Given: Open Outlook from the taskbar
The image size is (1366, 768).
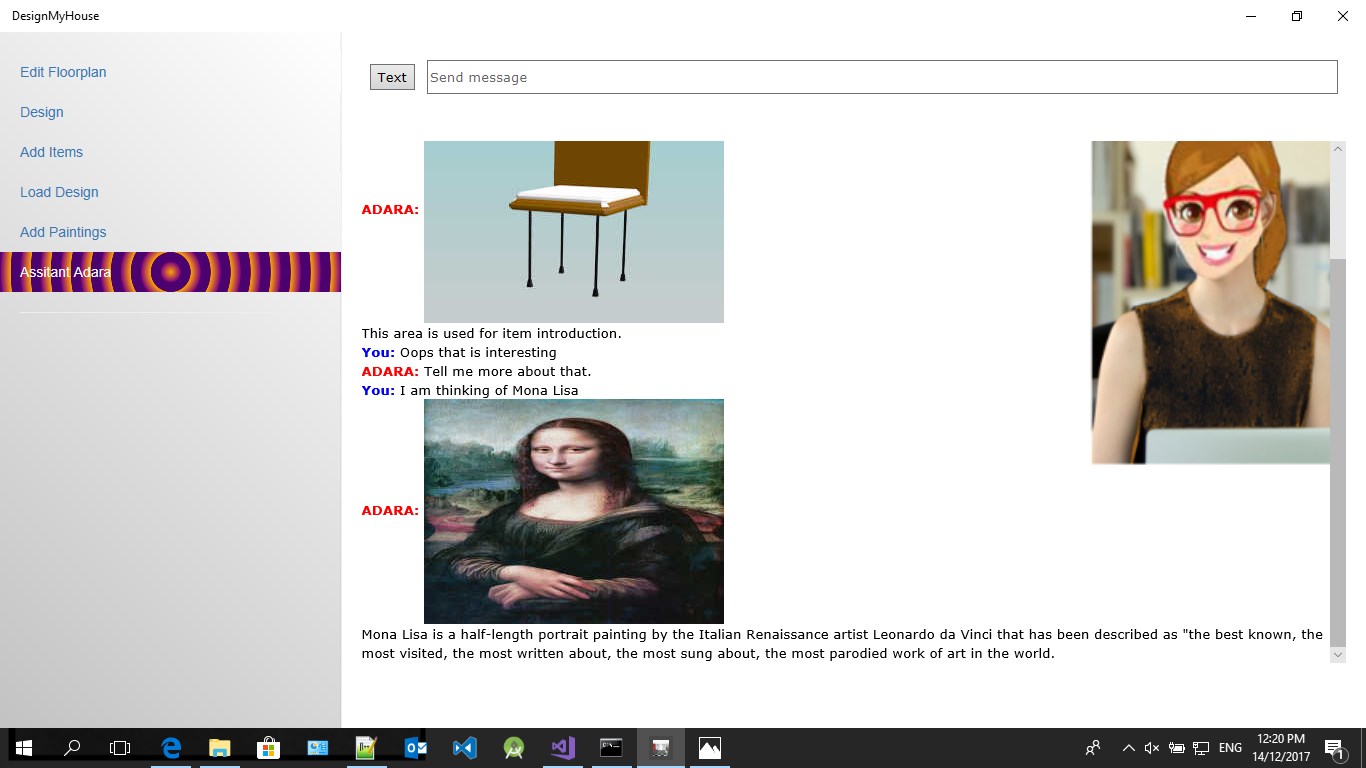Looking at the screenshot, I should [x=416, y=748].
